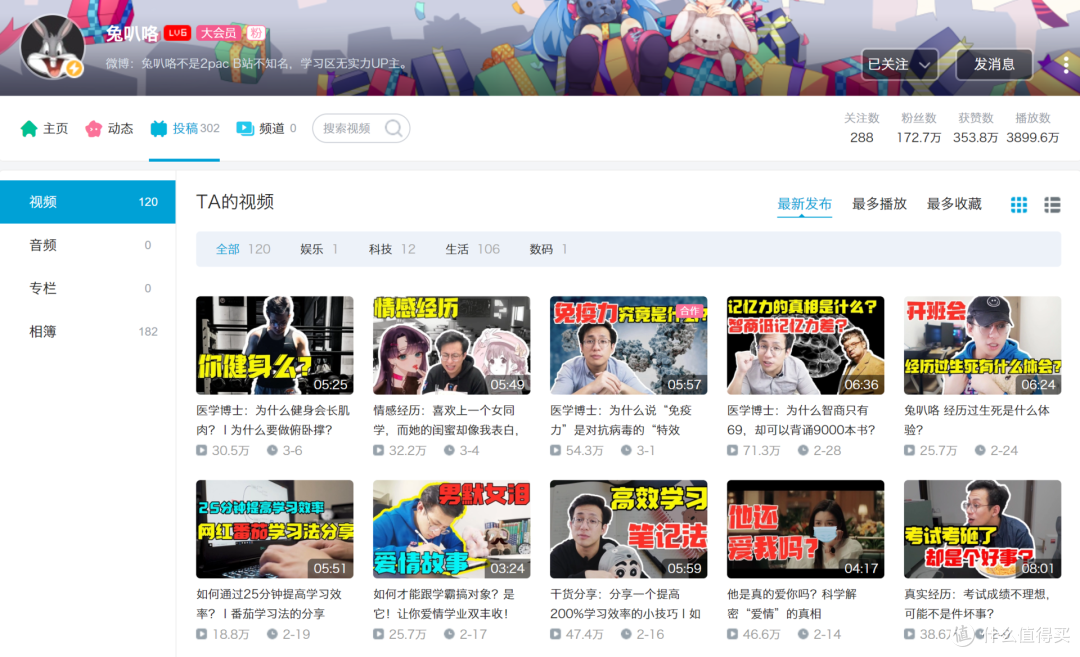Select 专栏 in left sidebar
The width and height of the screenshot is (1080, 657).
[x=43, y=288]
